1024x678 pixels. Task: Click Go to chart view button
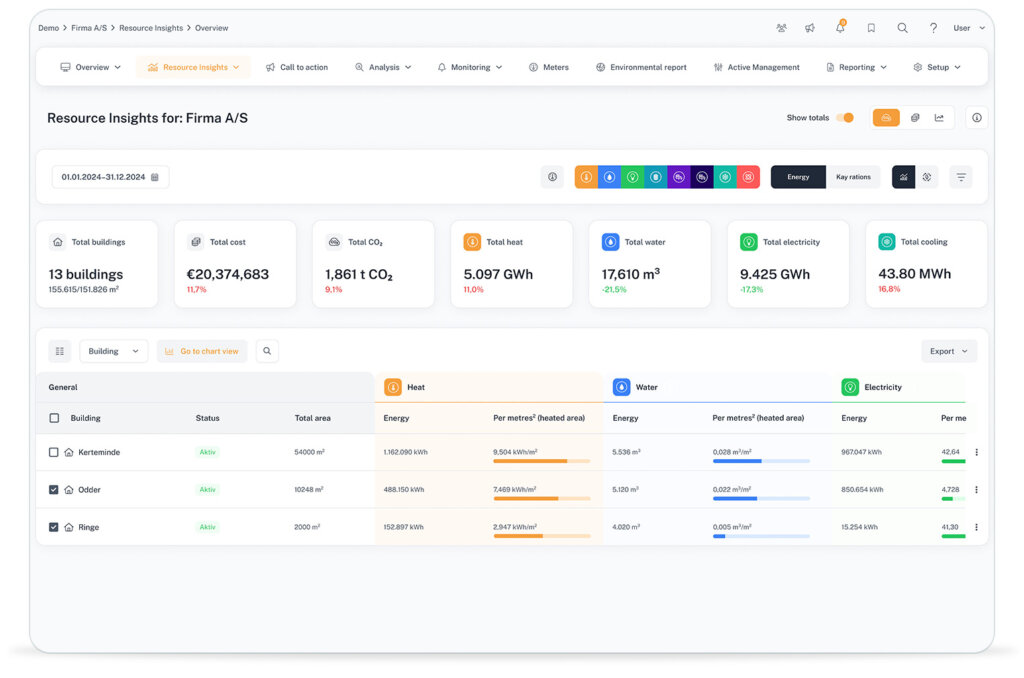click(x=202, y=351)
